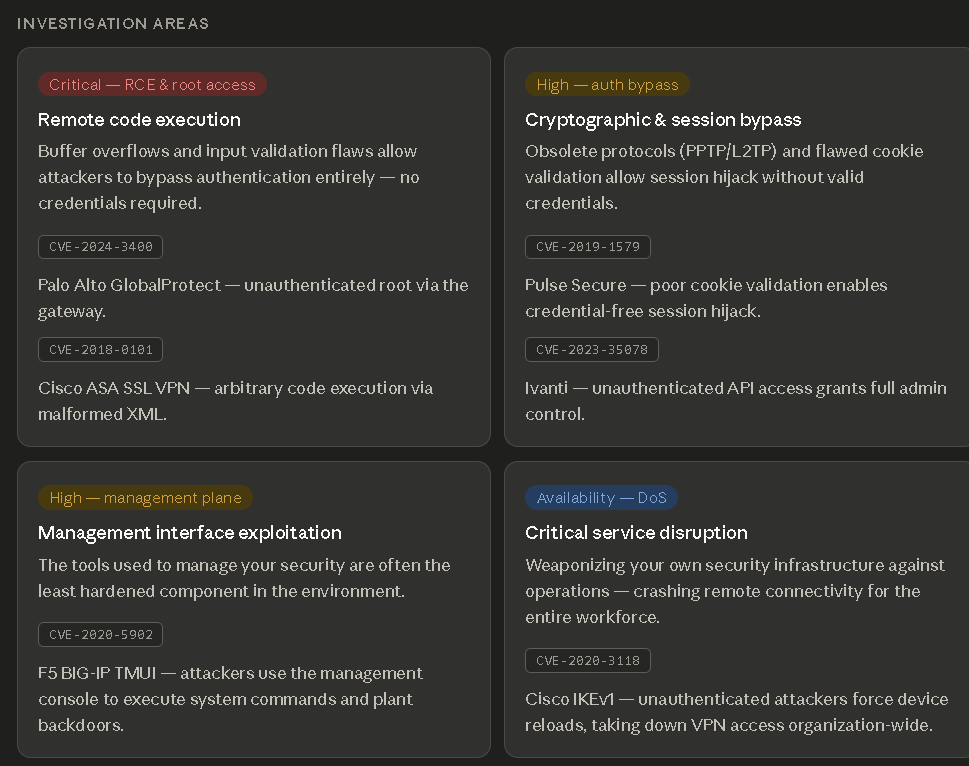Select the Cisco IKEv1 device reload text

point(736,712)
